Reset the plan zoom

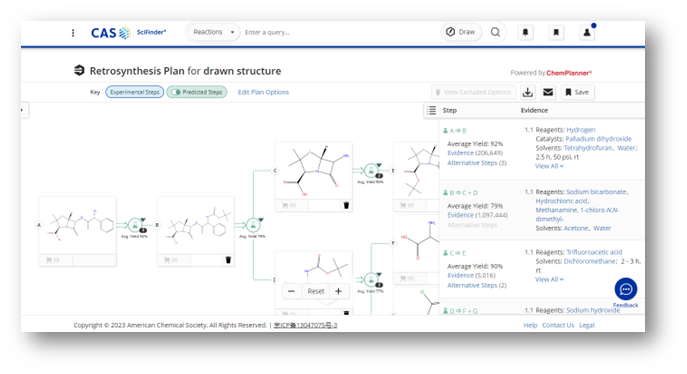pos(315,291)
